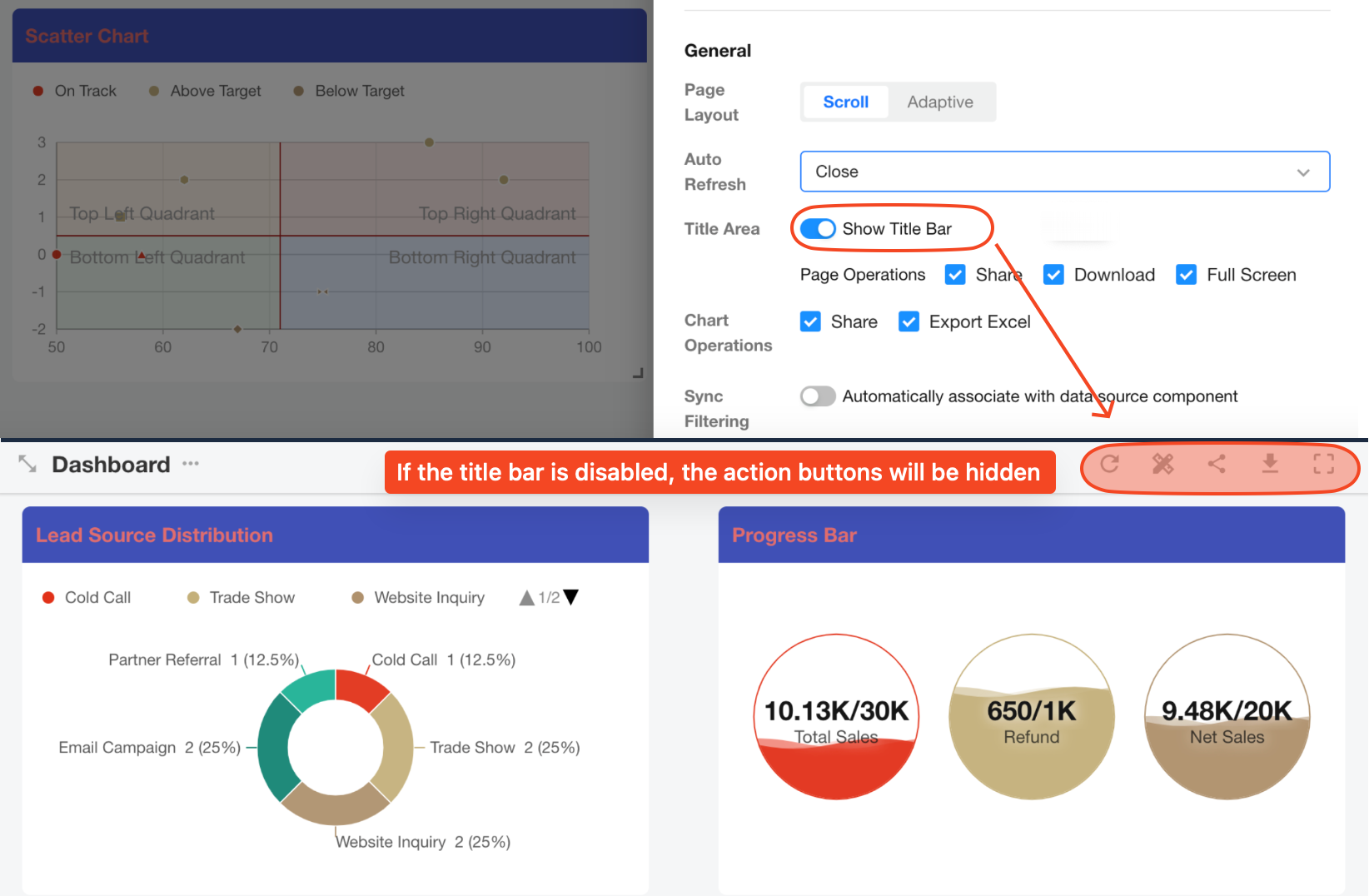Screen dimensions: 1369x896
Task: Uncheck the Download page operation checkbox
Action: (1053, 275)
